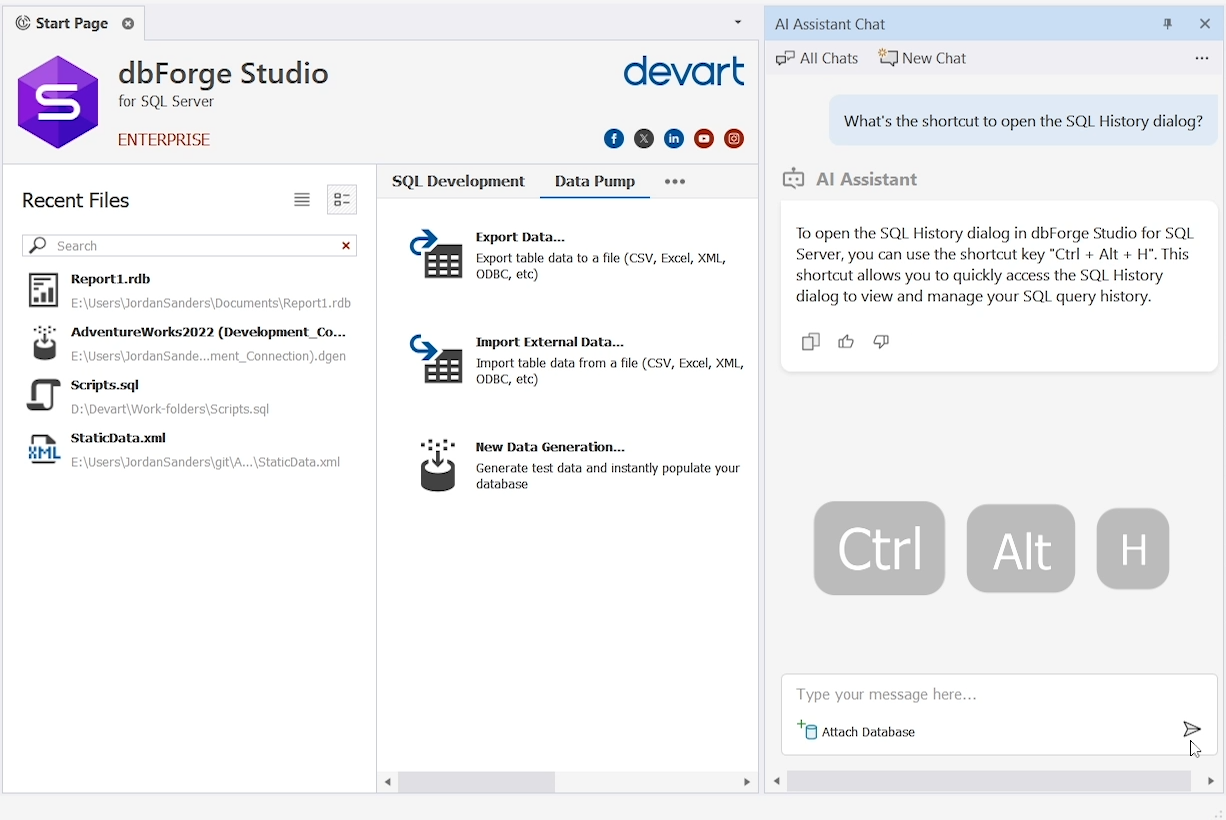Click the AdventureWorks2022 data generator icon
1226x820 pixels.
[x=44, y=343]
